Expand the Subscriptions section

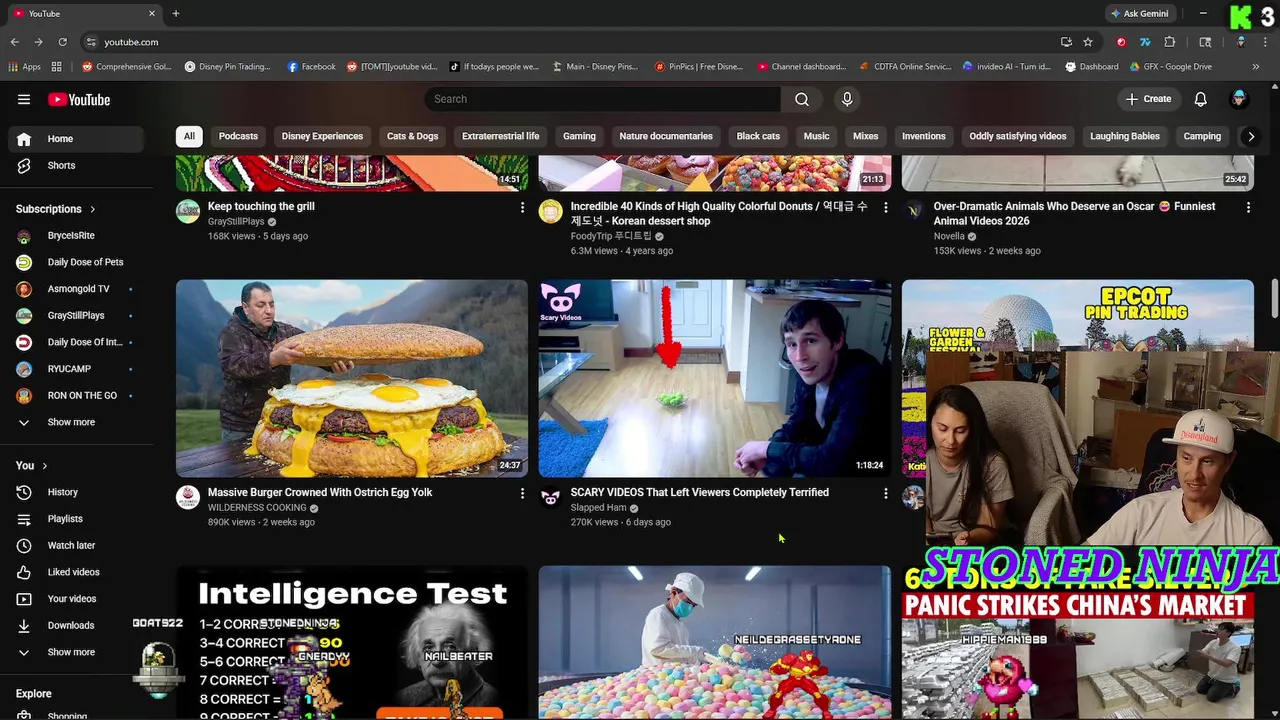click(56, 209)
